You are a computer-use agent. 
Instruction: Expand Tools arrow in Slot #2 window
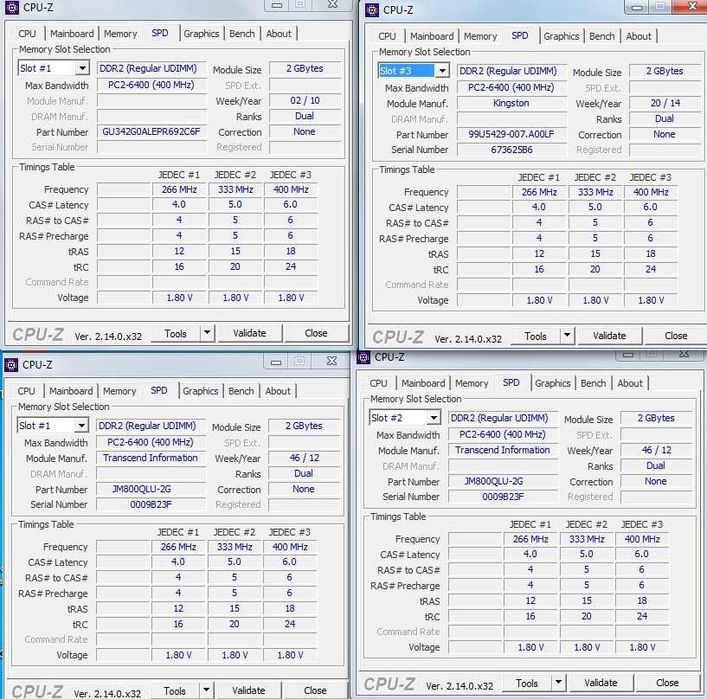coord(559,682)
